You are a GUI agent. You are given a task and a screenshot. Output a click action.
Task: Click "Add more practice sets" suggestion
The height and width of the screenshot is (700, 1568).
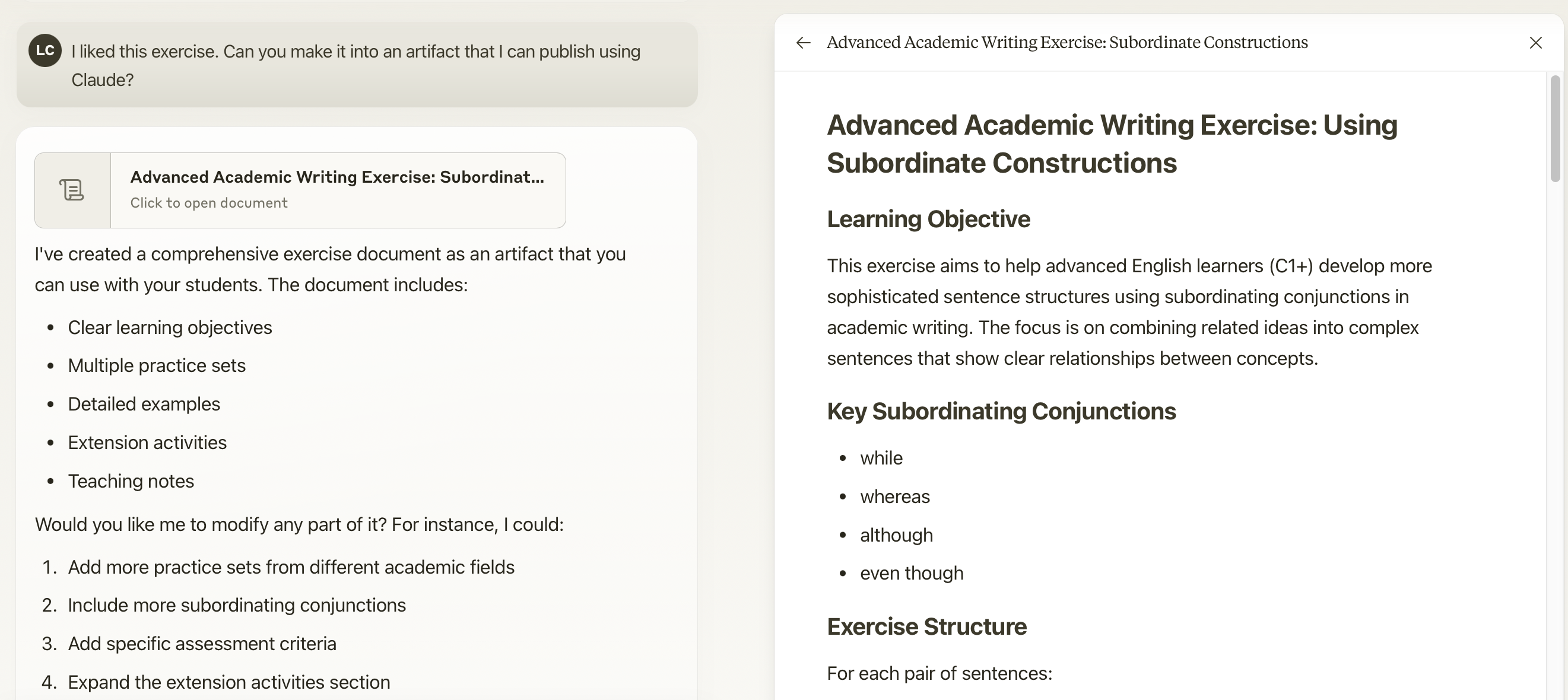click(291, 568)
